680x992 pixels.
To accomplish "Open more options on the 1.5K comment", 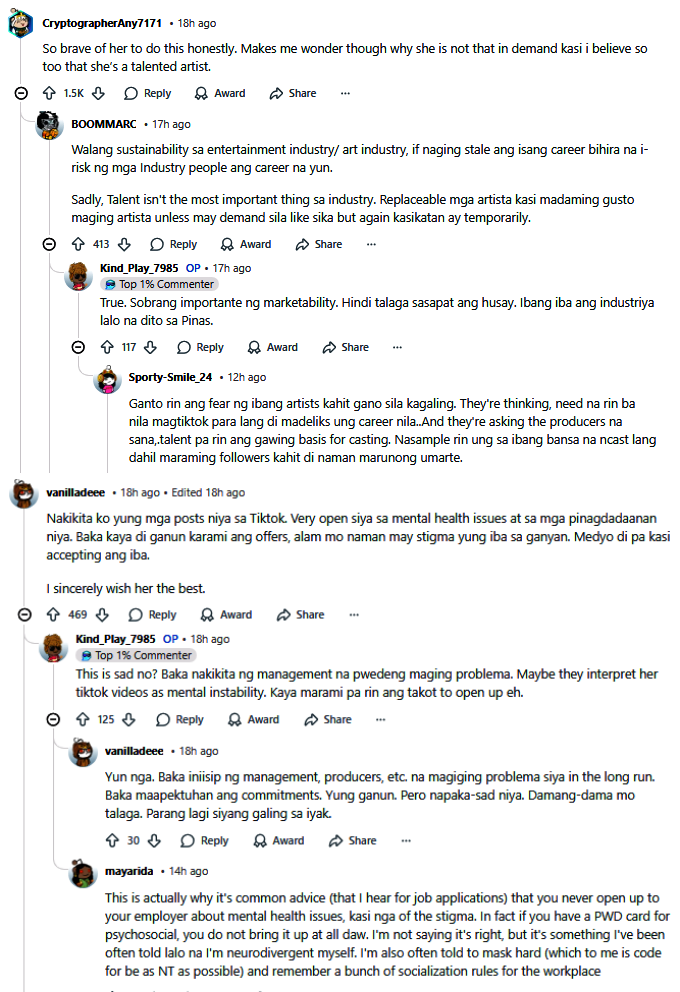I will 345,93.
